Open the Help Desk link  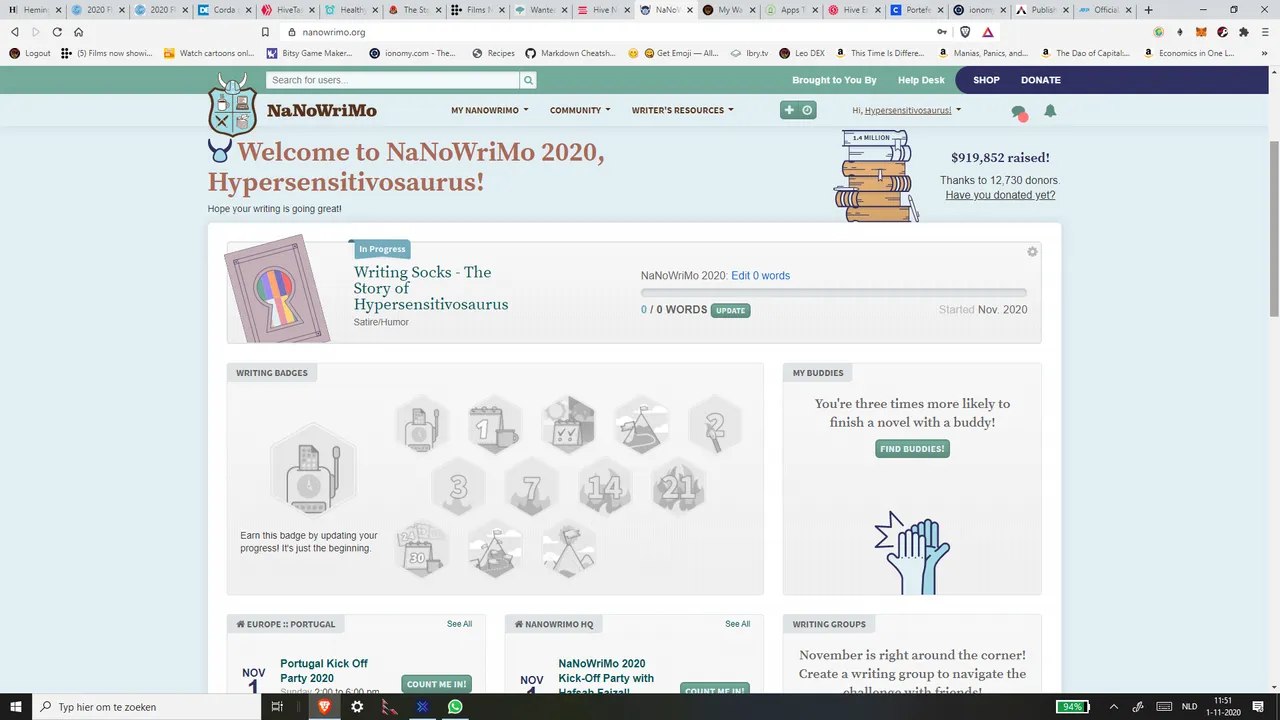921,80
